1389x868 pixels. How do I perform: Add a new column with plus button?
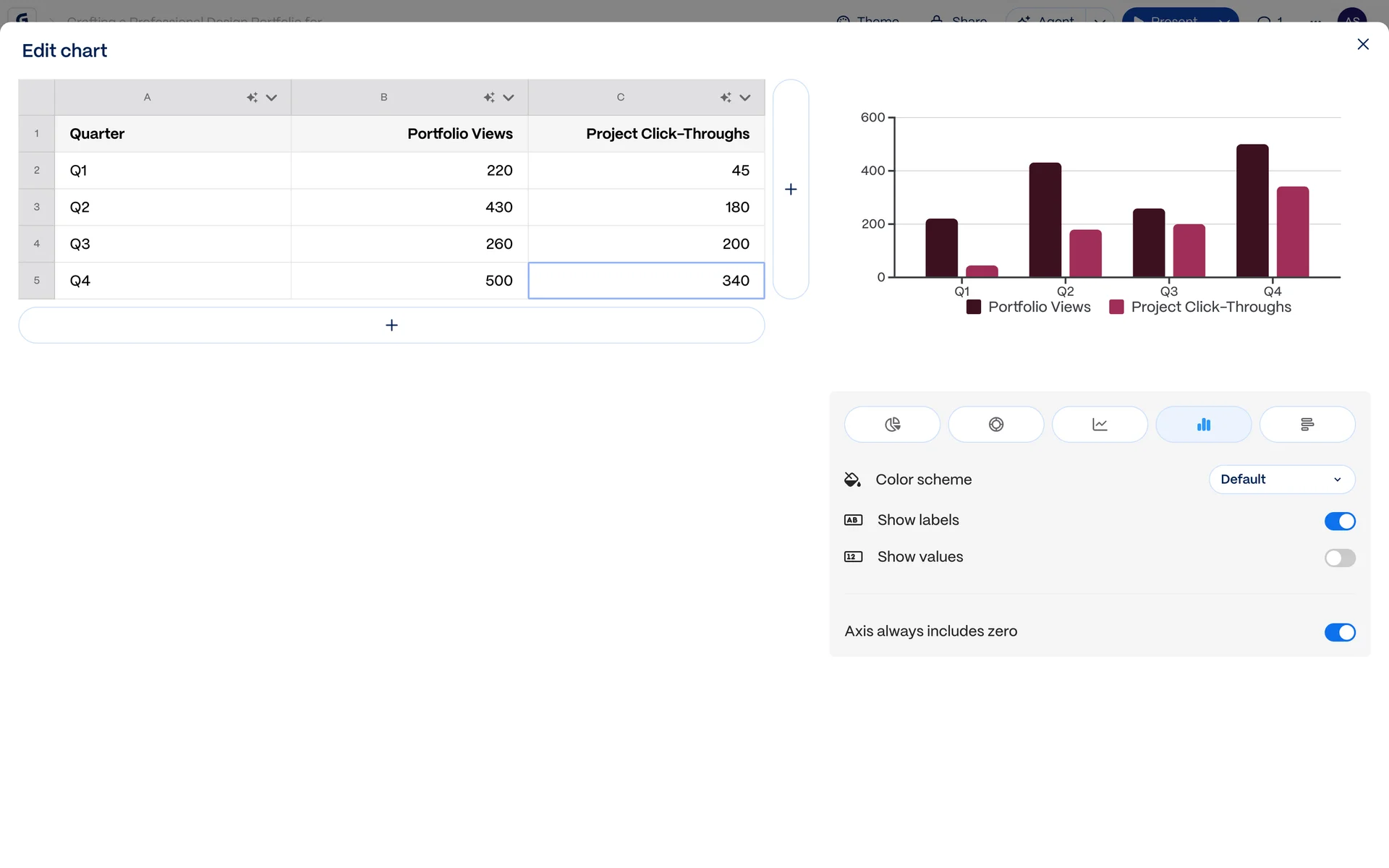tap(791, 190)
